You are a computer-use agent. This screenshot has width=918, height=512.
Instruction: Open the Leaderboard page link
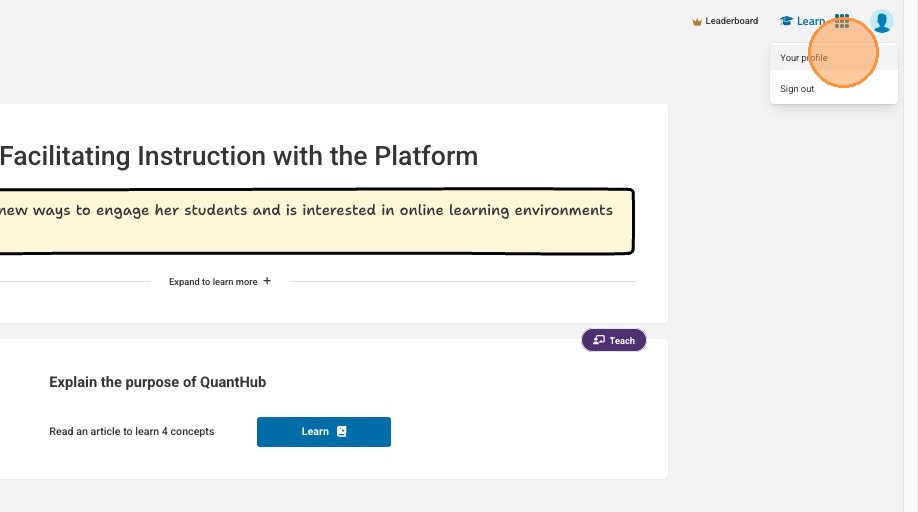(731, 21)
